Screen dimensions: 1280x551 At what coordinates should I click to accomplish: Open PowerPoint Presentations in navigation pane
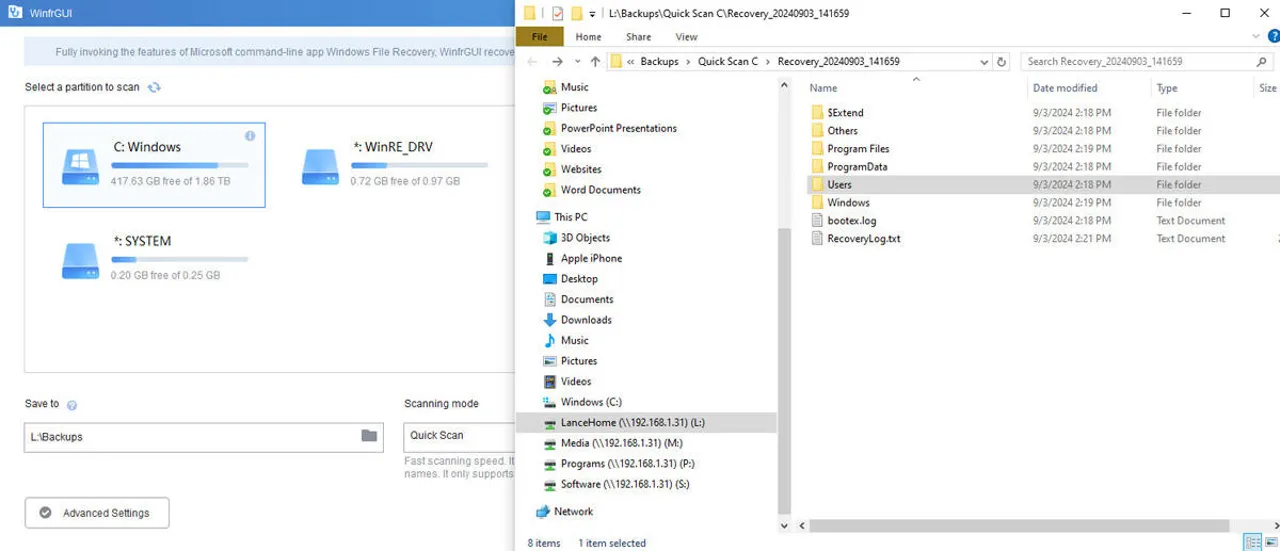pos(609,128)
